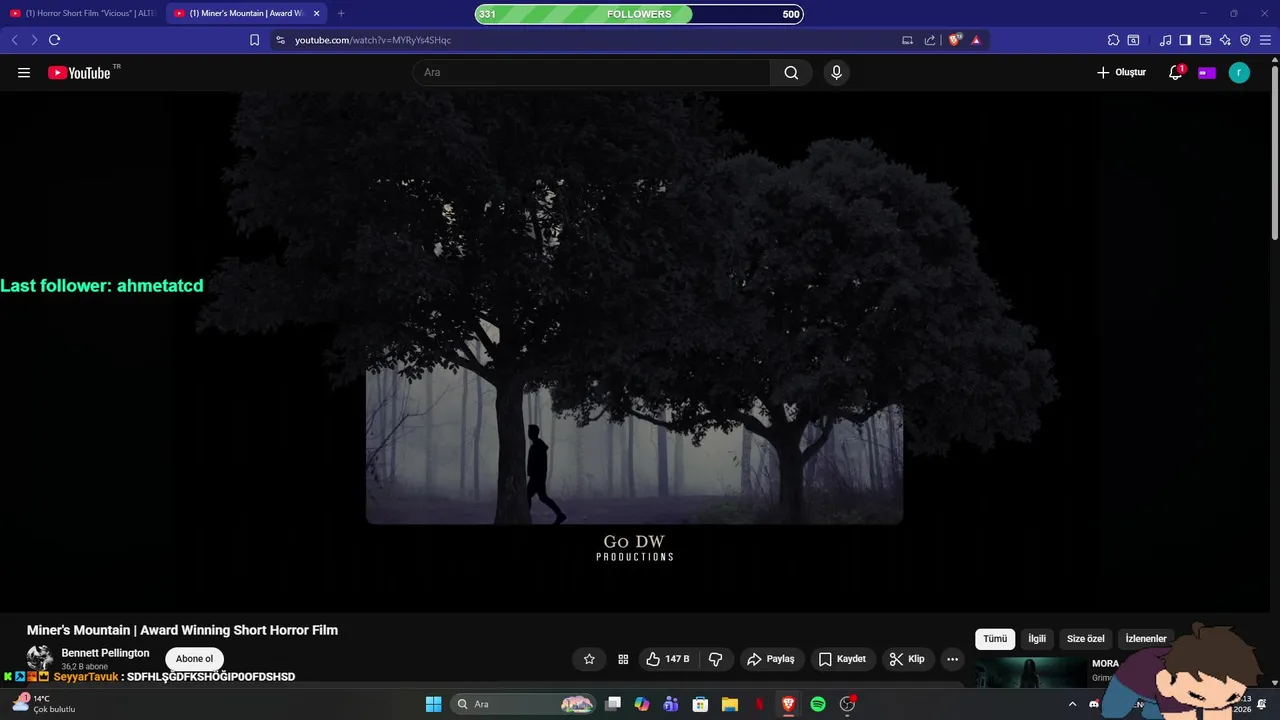The height and width of the screenshot is (720, 1280).
Task: Open Spotify from the taskbar
Action: [x=818, y=704]
